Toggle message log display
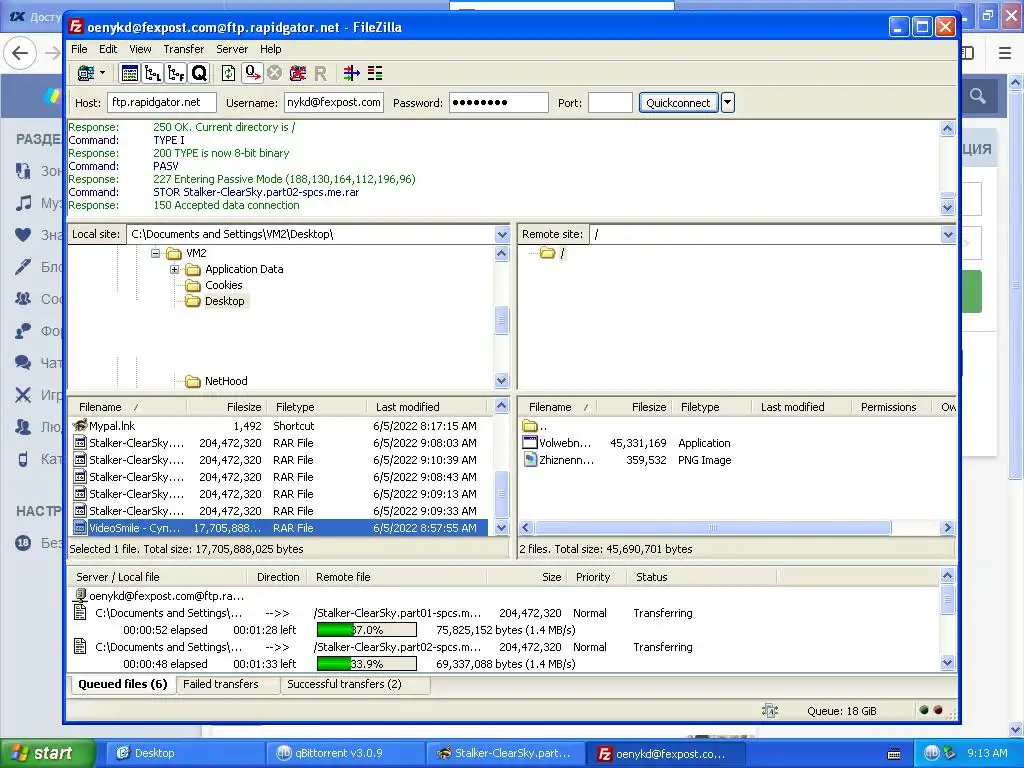Image resolution: width=1024 pixels, height=768 pixels. (x=130, y=73)
